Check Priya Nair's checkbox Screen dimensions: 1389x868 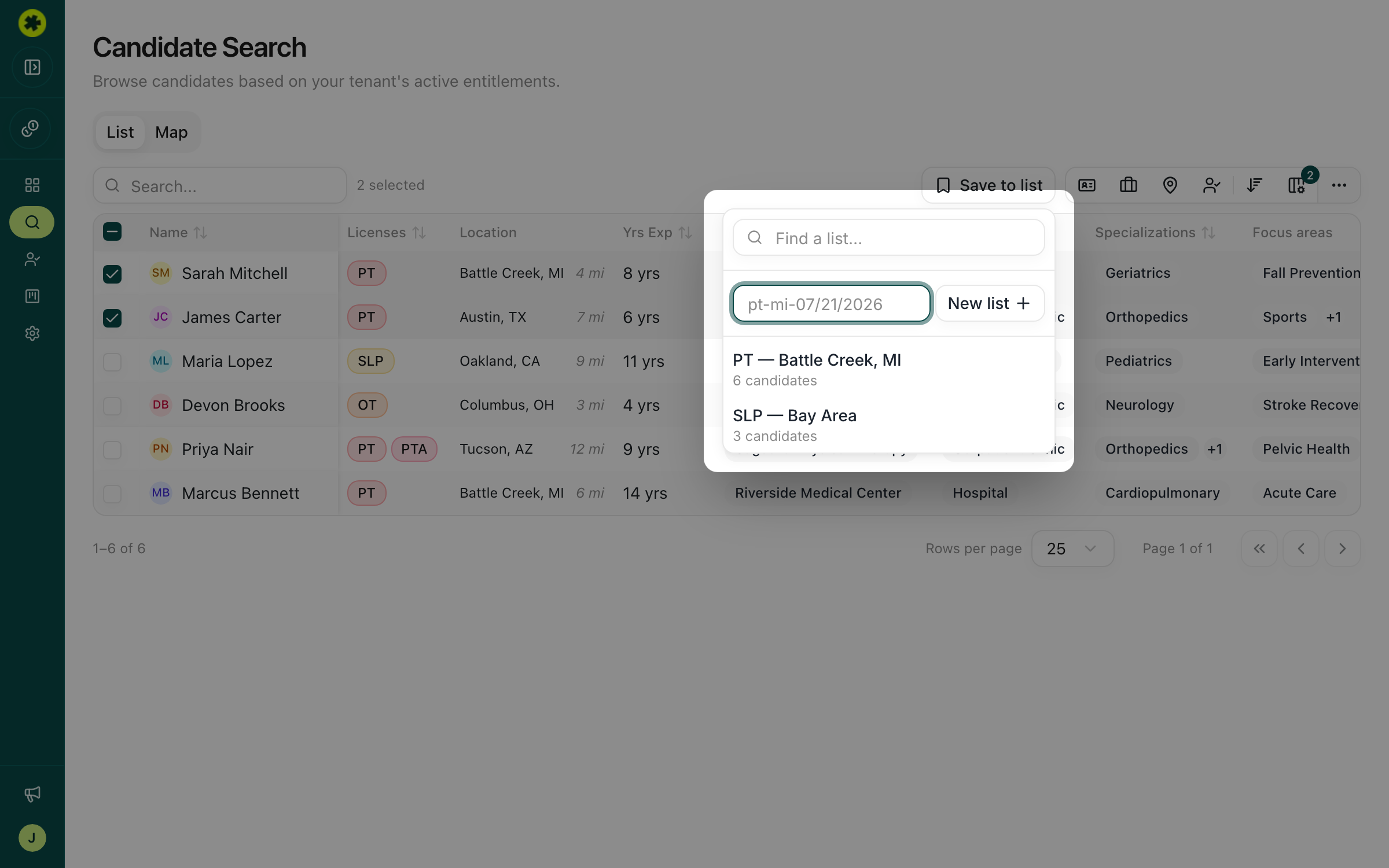tap(112, 450)
